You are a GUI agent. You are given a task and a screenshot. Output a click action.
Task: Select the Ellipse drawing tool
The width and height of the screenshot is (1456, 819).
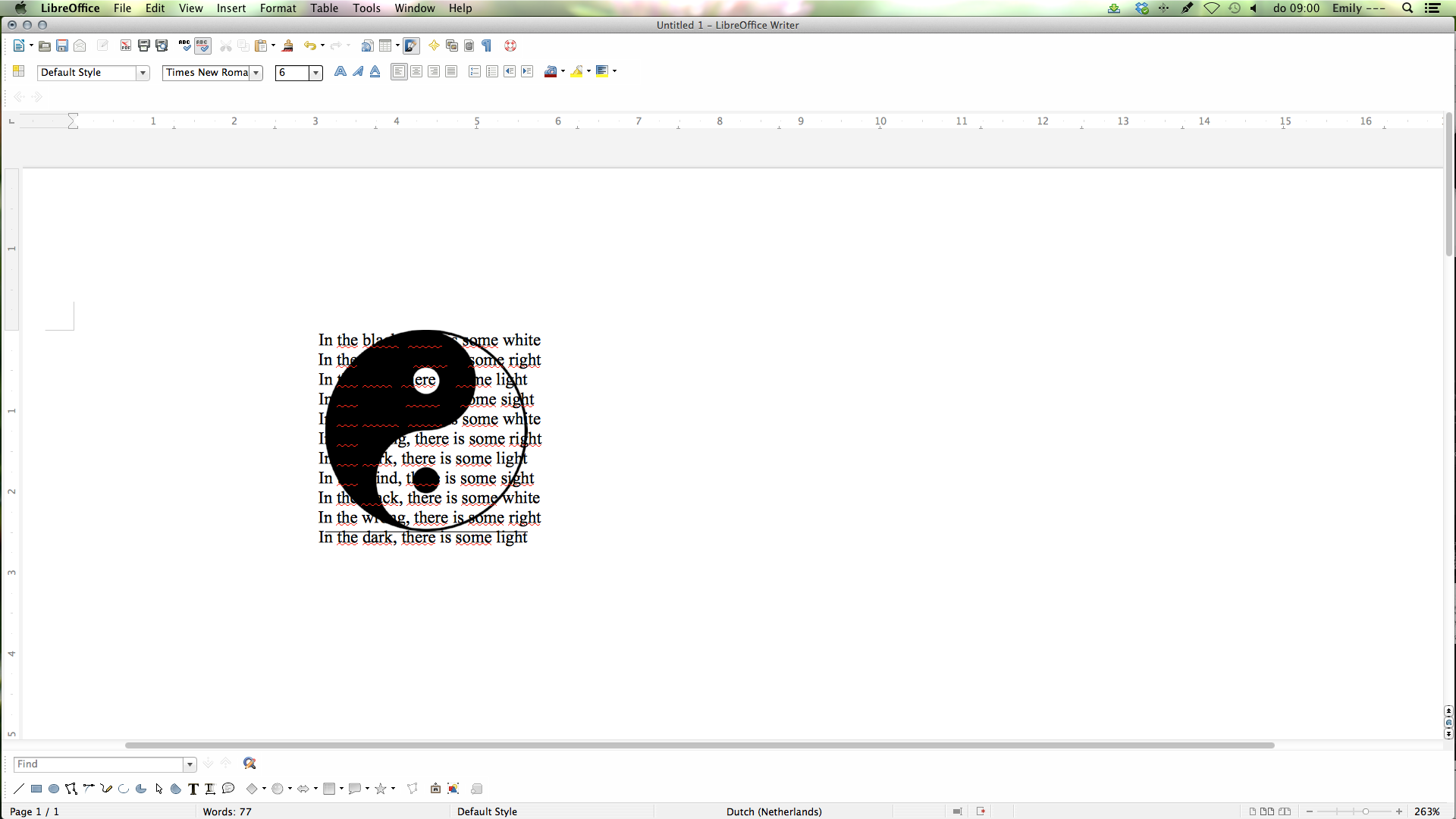(x=54, y=789)
